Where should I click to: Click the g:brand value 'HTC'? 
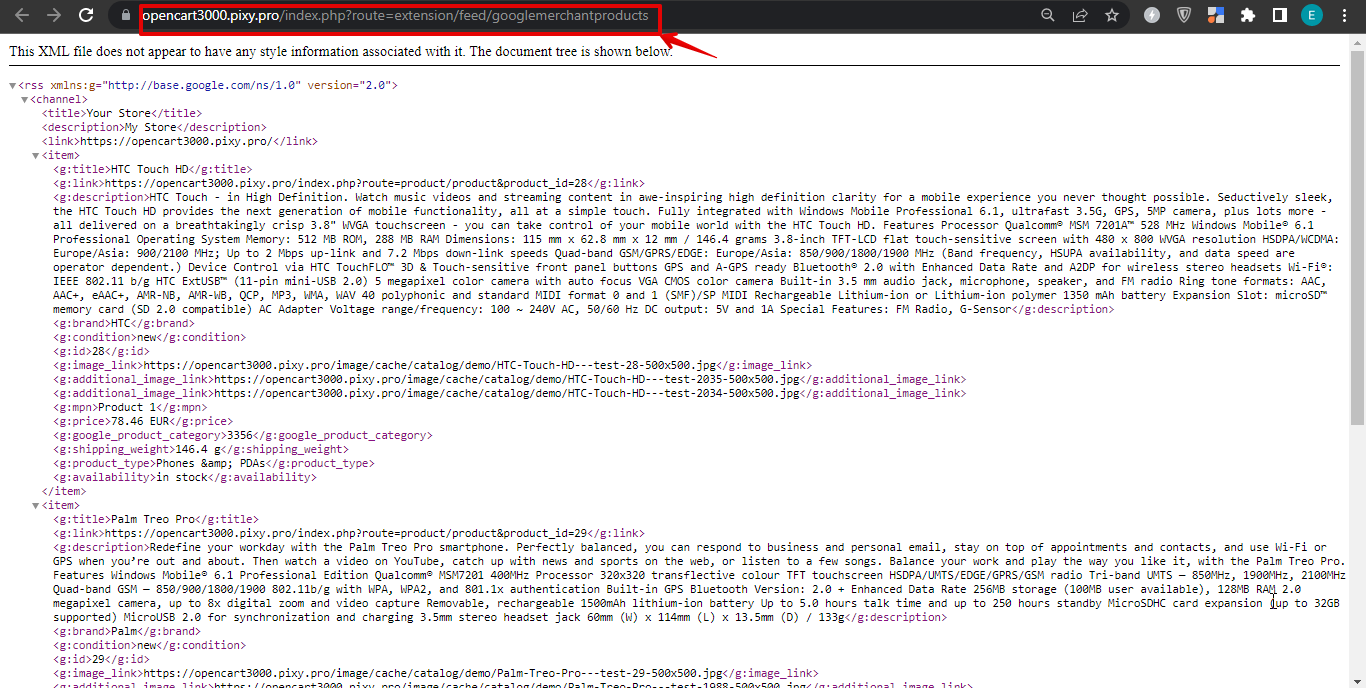click(121, 324)
